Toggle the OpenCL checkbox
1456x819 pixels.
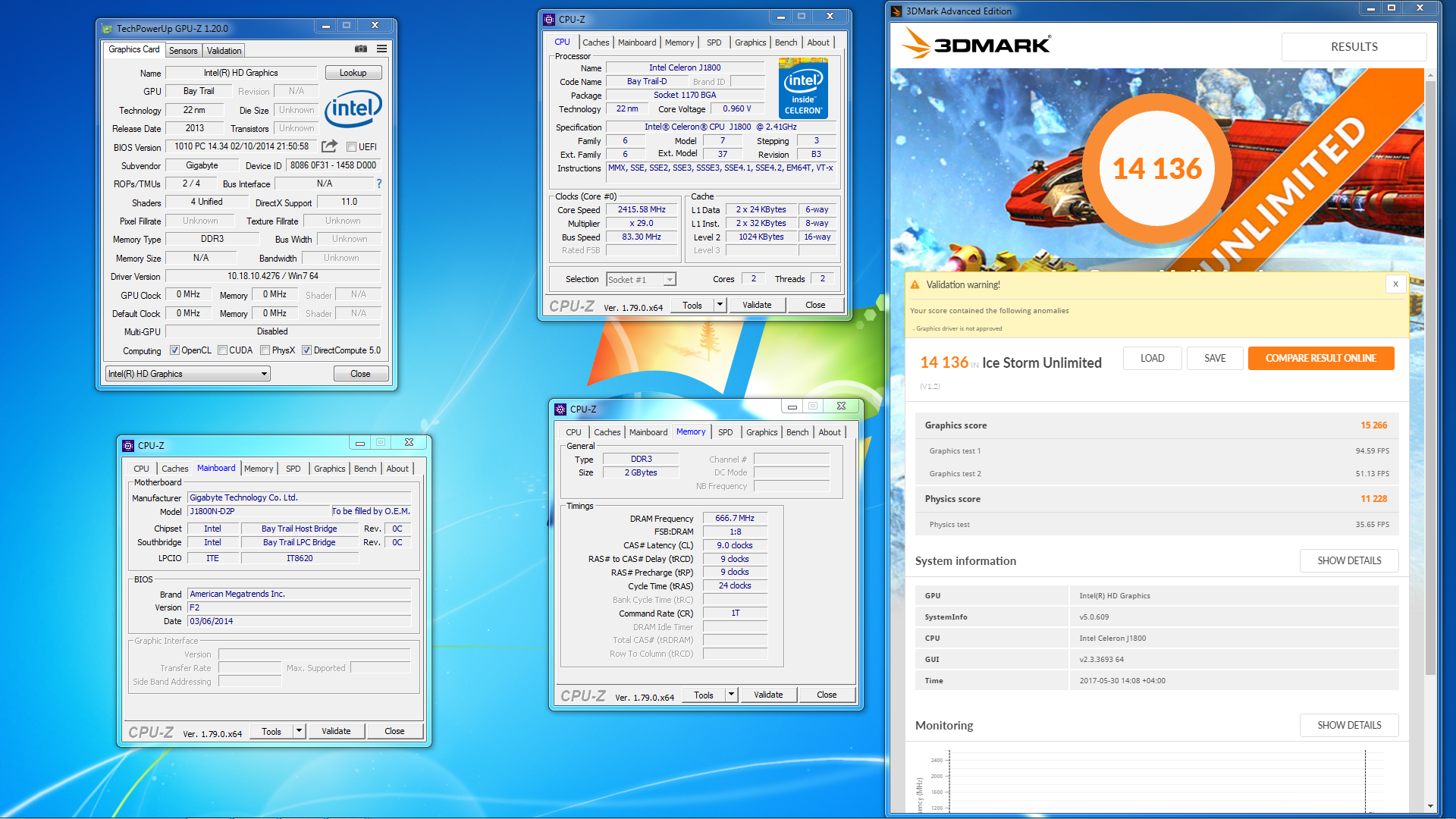pos(175,350)
